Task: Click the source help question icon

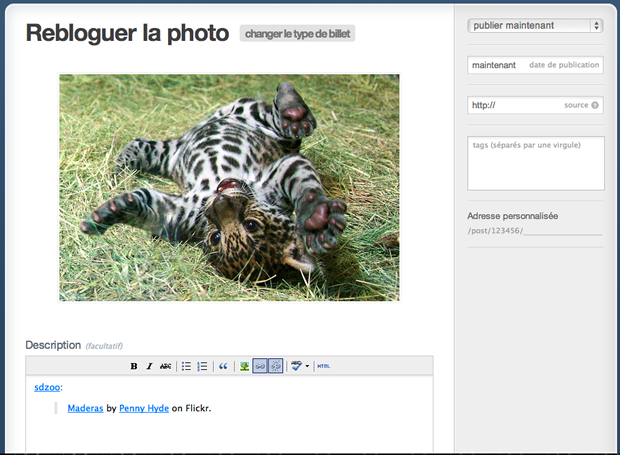Action: point(595,105)
